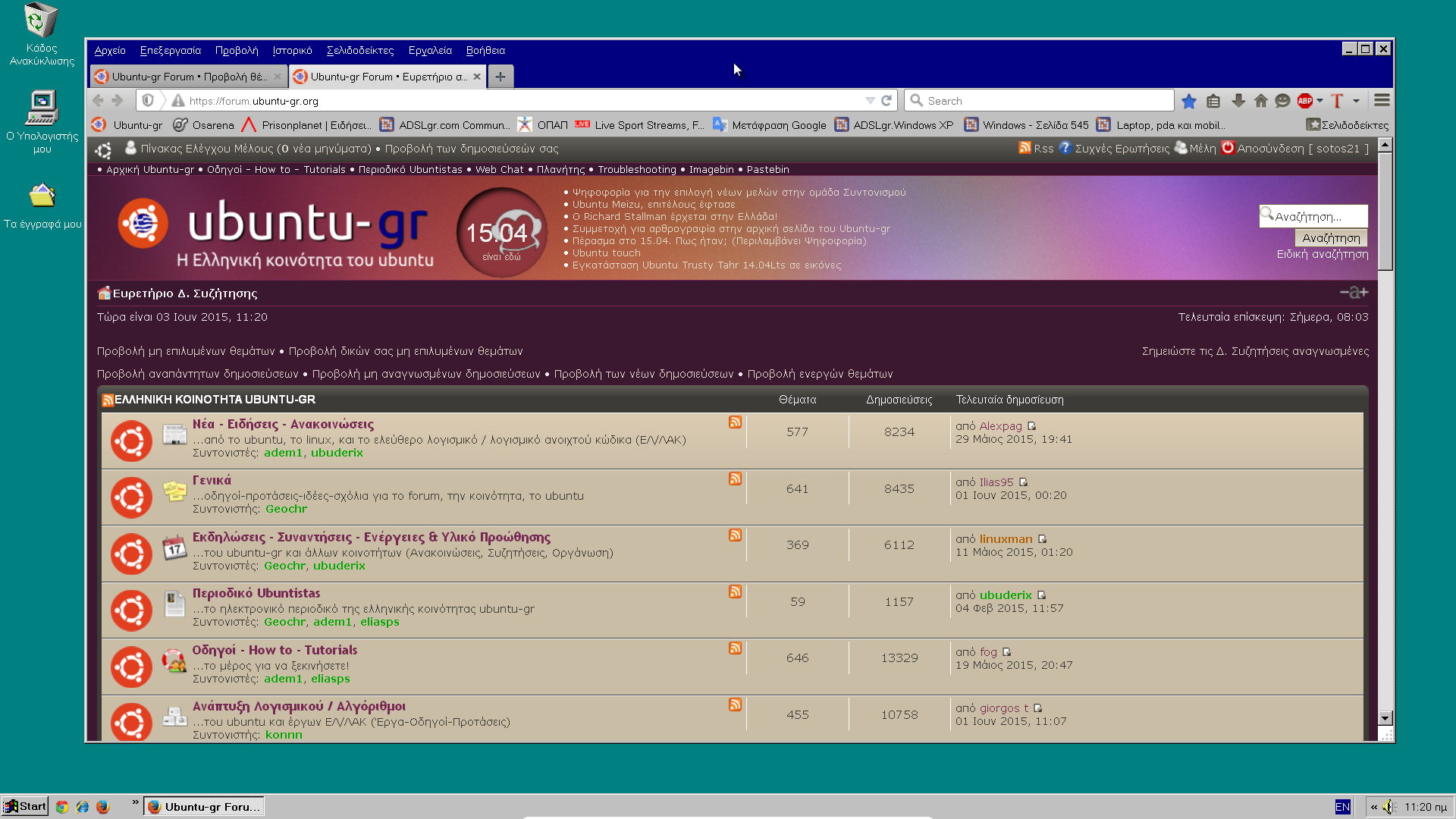The image size is (1456, 819).
Task: Click the browser Back arrow button
Action: 98,100
